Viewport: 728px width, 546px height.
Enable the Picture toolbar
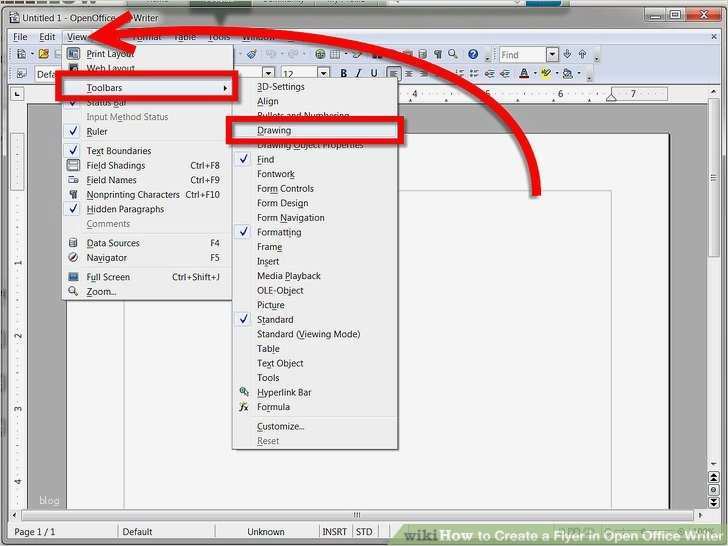pyautogui.click(x=315, y=305)
